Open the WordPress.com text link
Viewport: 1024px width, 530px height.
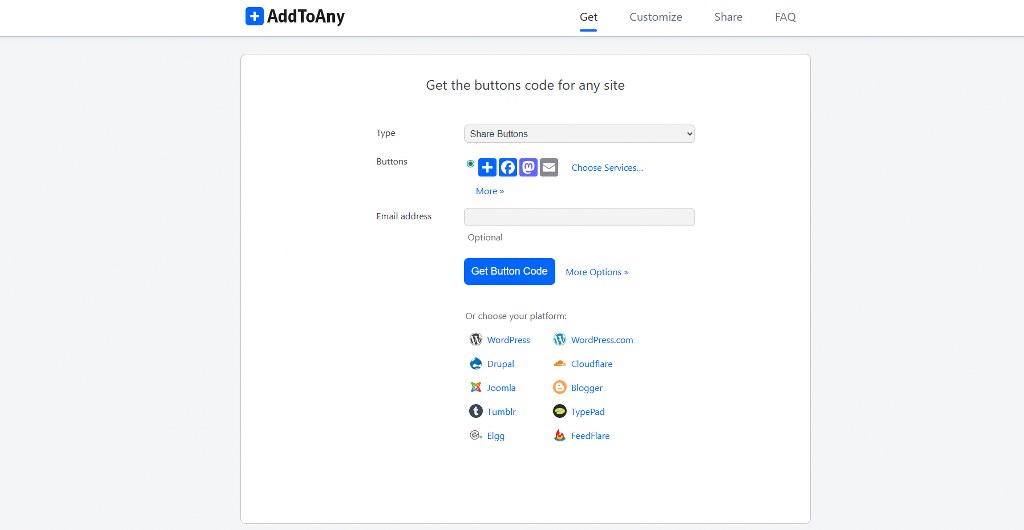pyautogui.click(x=602, y=340)
